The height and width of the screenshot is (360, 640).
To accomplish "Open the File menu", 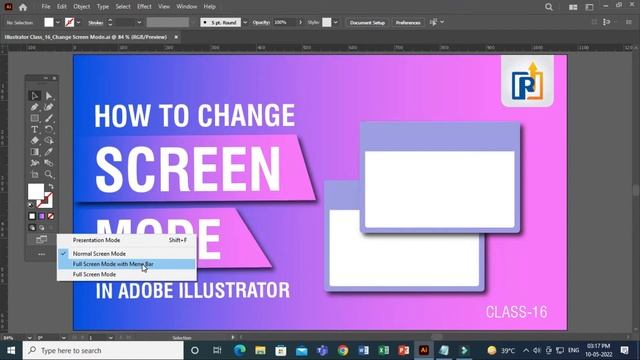I will point(46,7).
